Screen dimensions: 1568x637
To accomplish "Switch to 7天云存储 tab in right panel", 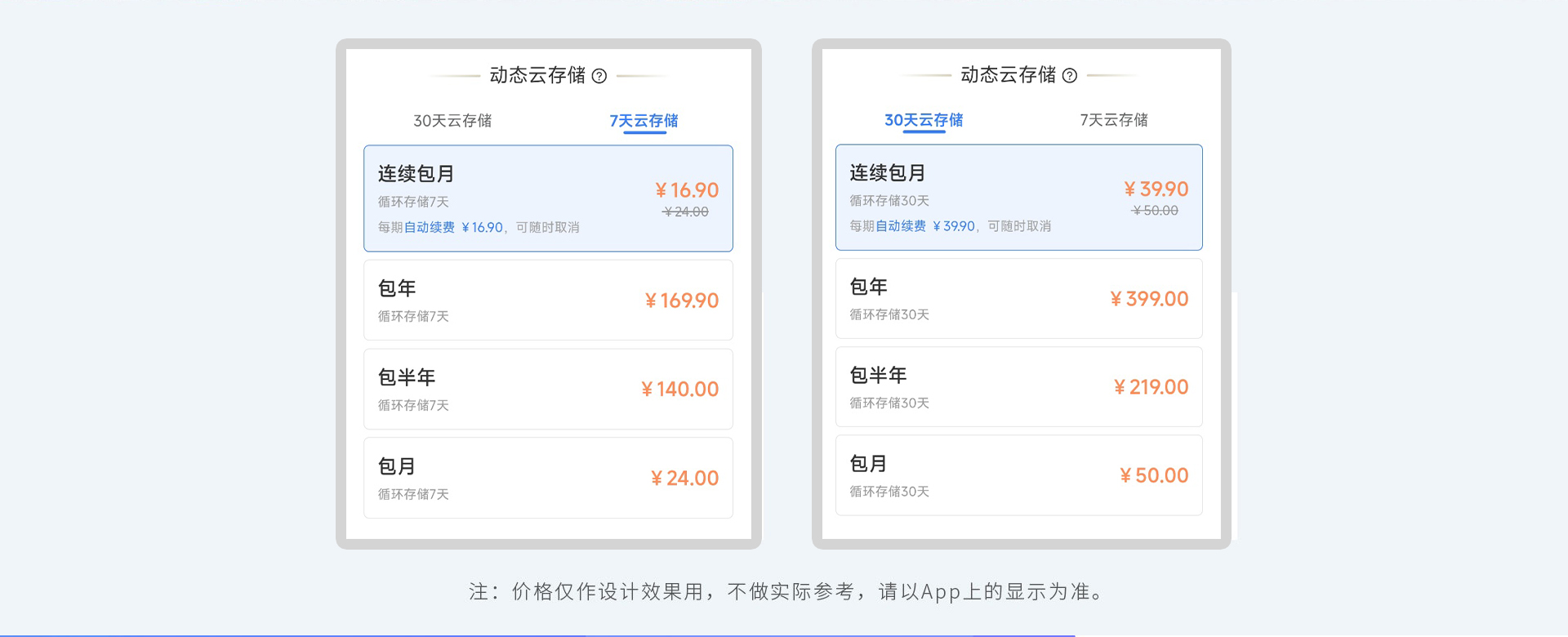I will pyautogui.click(x=1114, y=120).
